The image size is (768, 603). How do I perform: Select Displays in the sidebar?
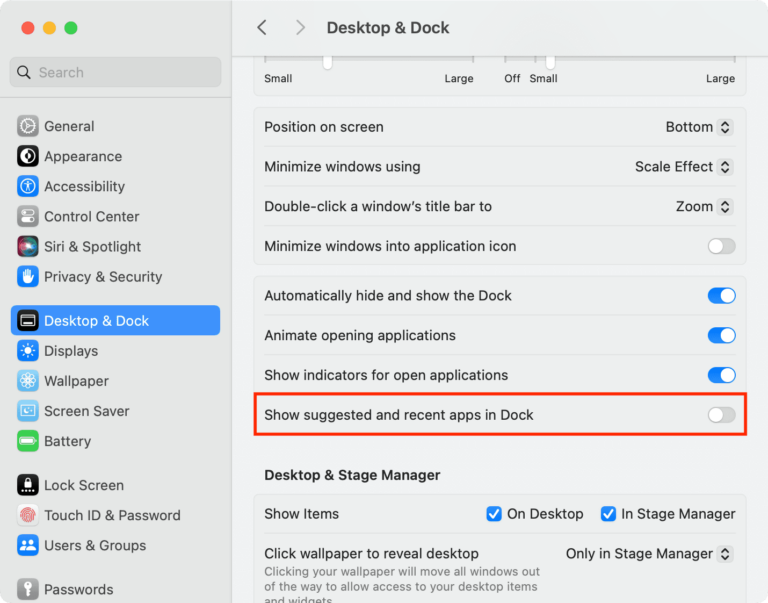pyautogui.click(x=116, y=351)
